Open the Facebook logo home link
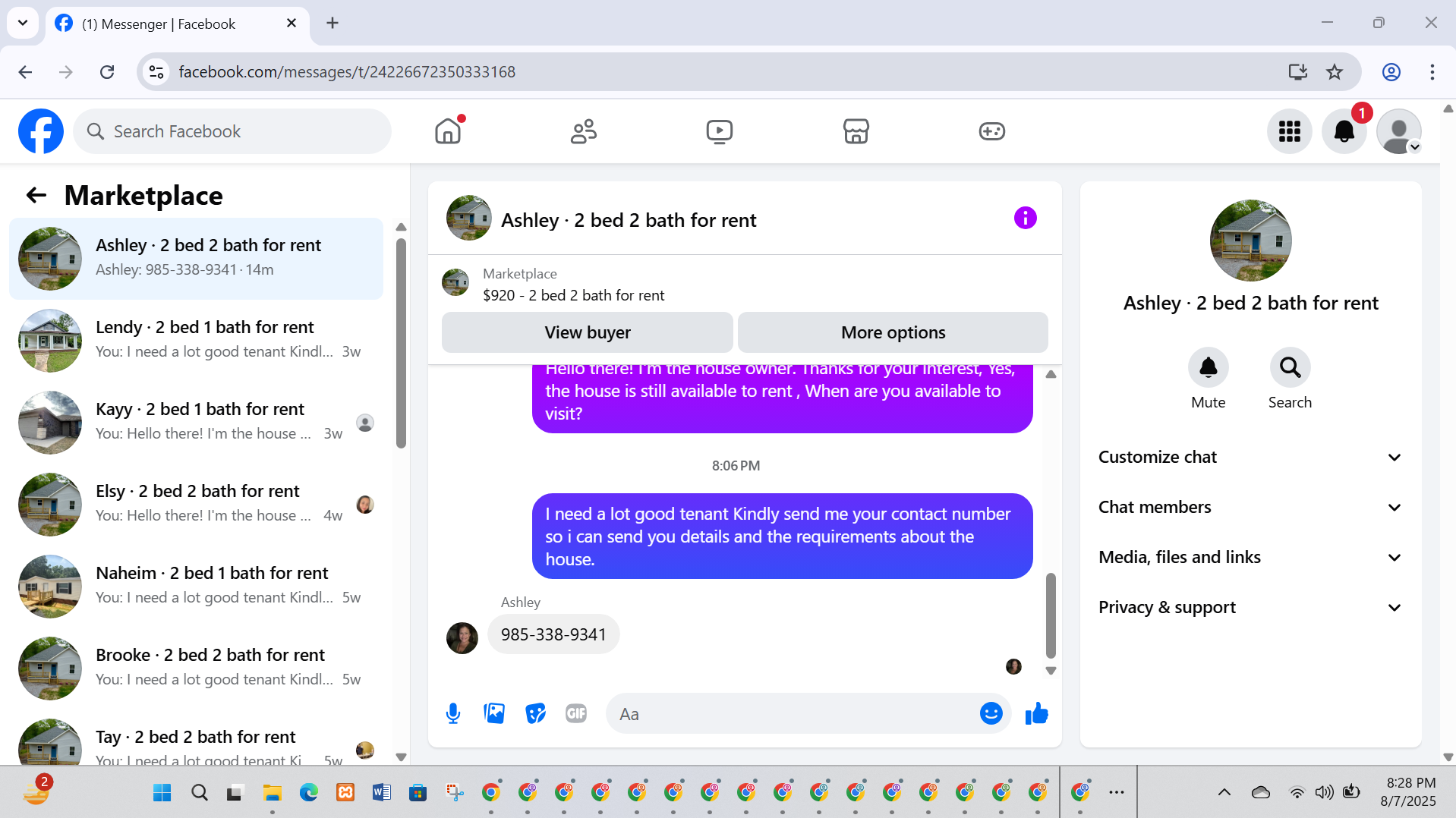The width and height of the screenshot is (1456, 818). tap(41, 131)
